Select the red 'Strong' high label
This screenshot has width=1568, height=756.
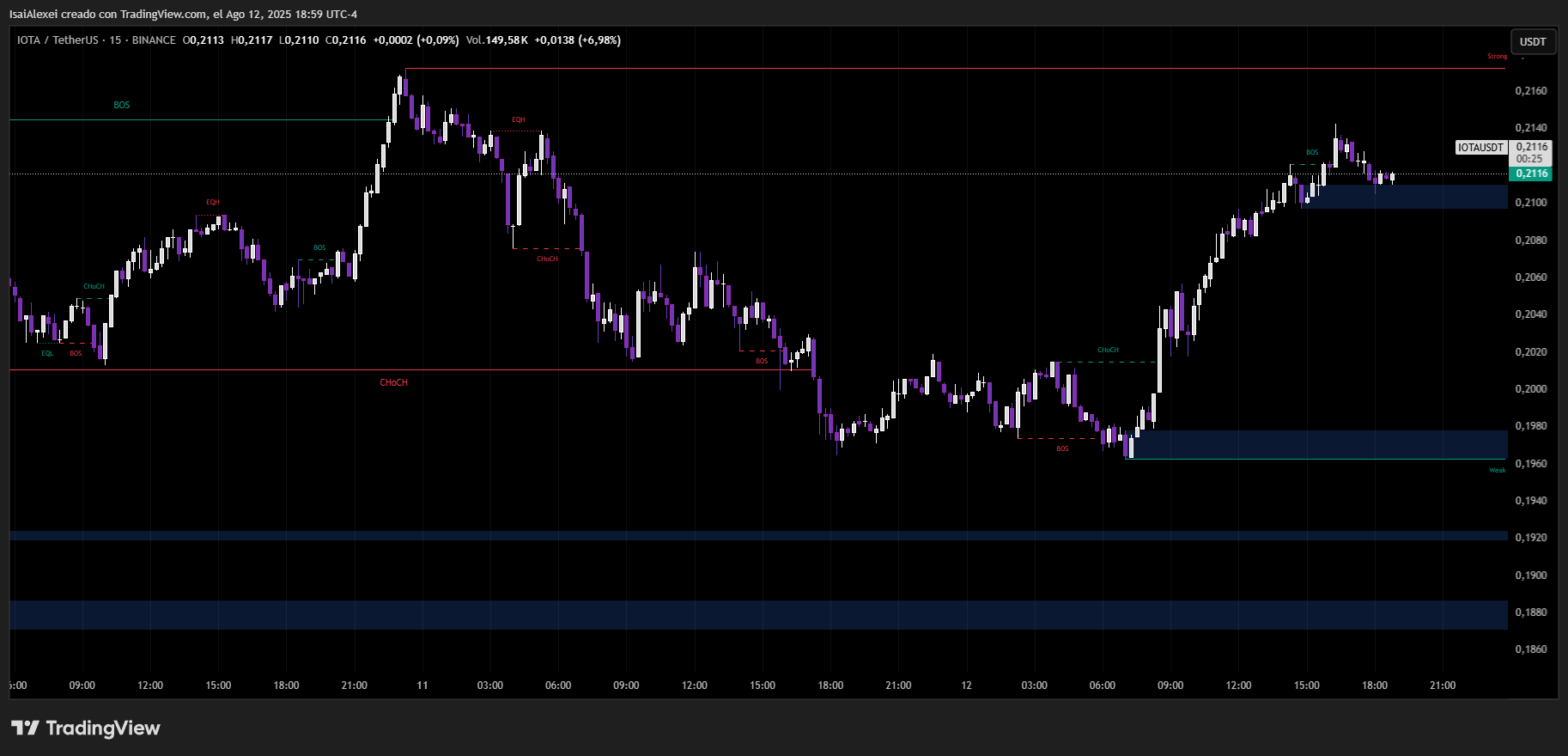[1497, 57]
